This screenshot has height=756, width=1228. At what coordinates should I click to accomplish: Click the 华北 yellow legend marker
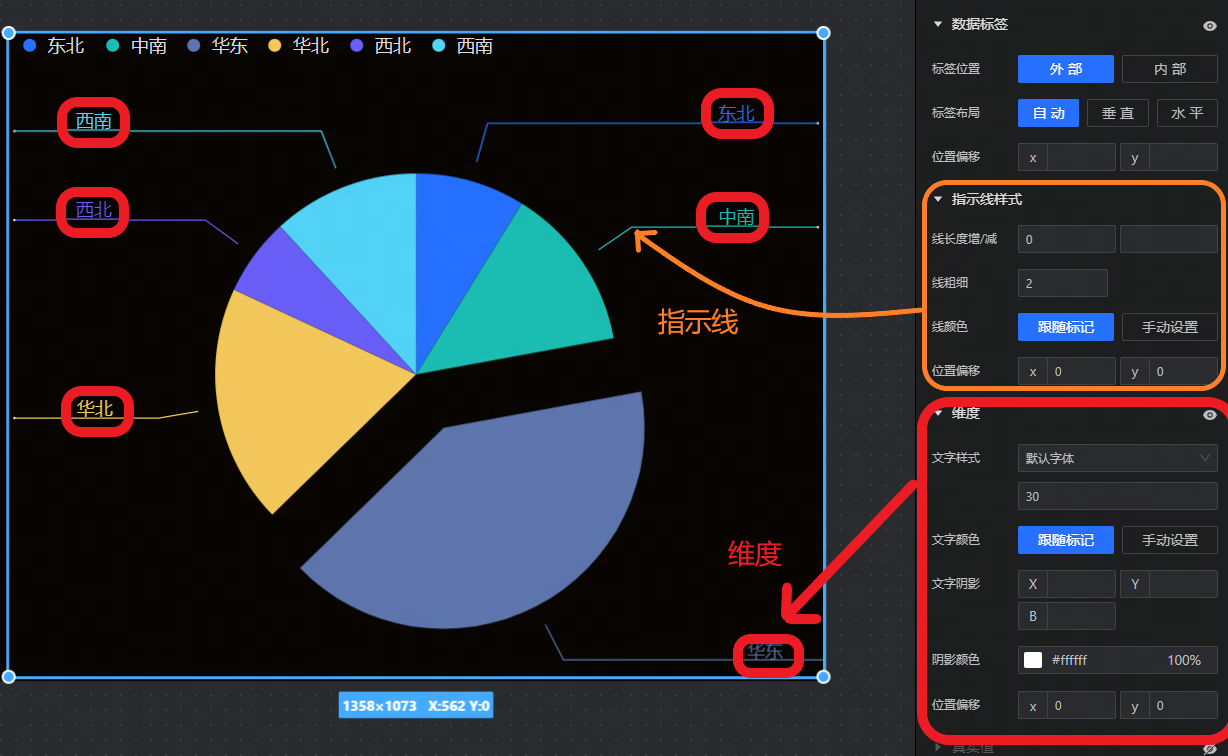[x=275, y=46]
